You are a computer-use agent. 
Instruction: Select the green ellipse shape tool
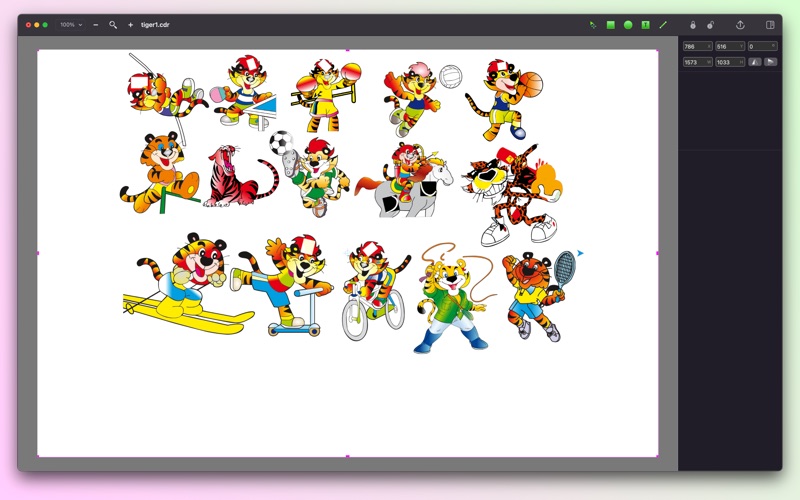[628, 24]
